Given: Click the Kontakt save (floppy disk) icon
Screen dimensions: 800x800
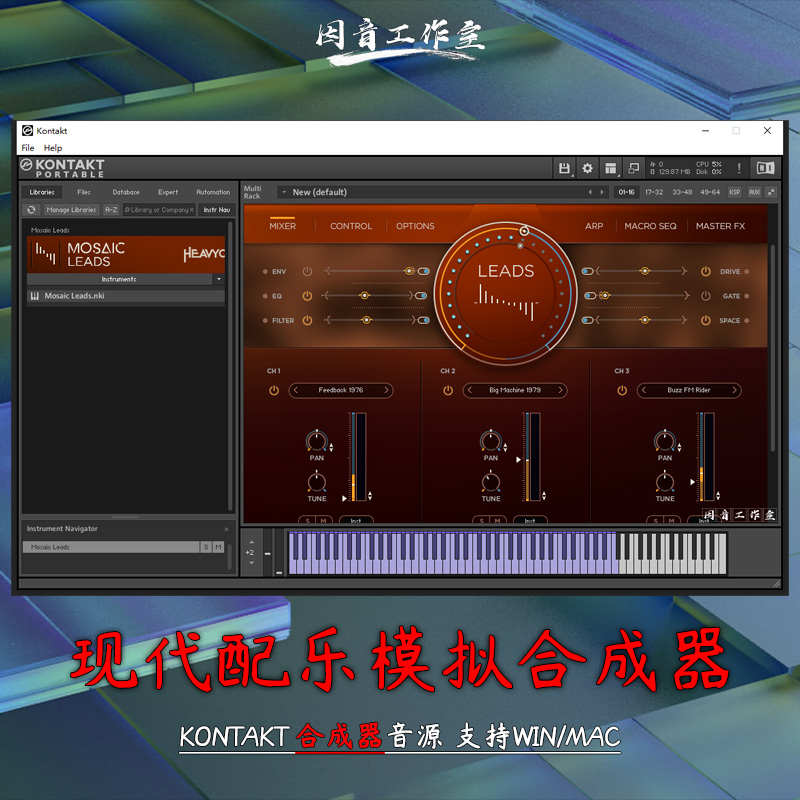Looking at the screenshot, I should point(564,168).
